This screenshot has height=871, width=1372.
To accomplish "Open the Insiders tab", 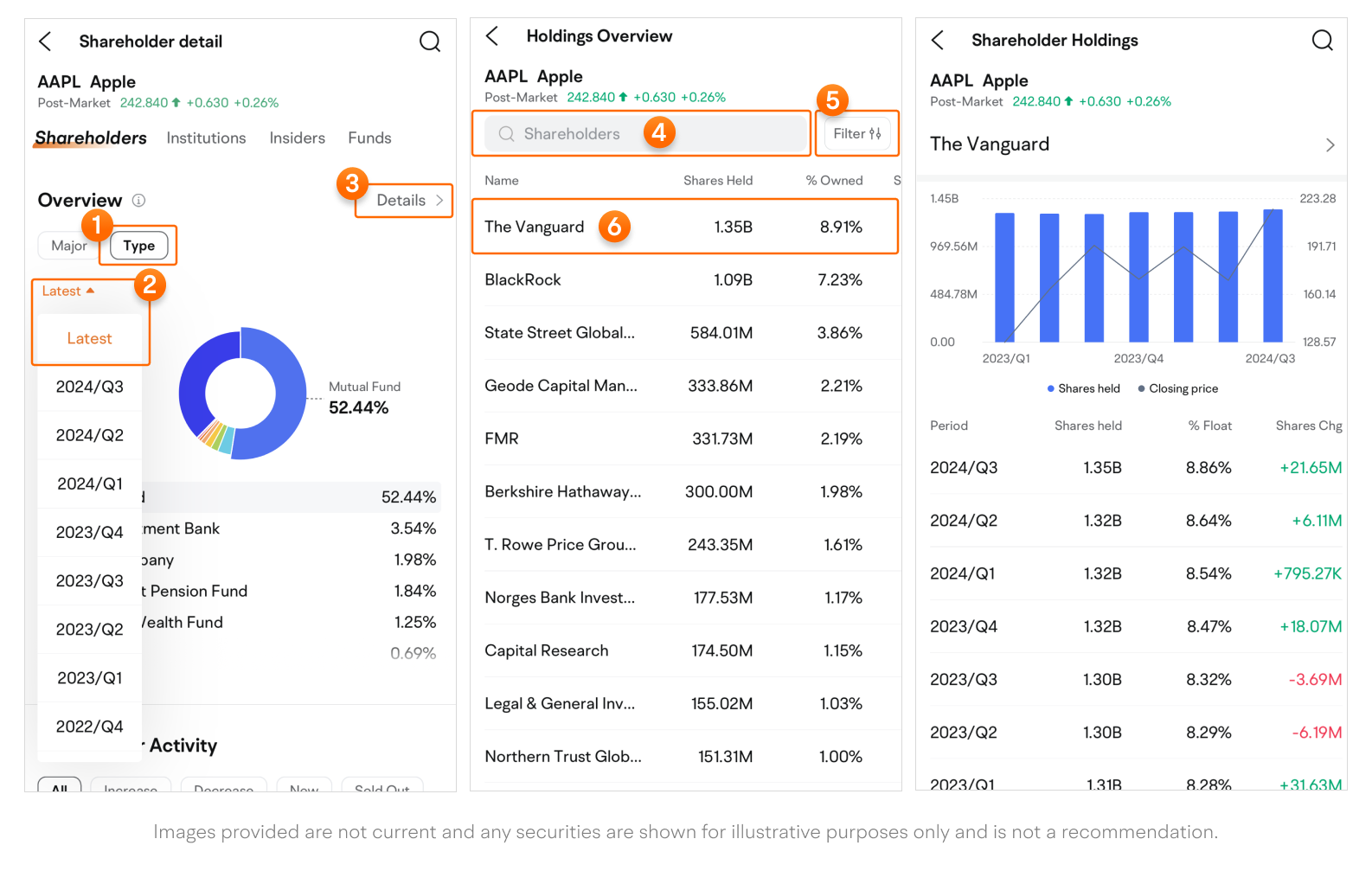I will 297,138.
